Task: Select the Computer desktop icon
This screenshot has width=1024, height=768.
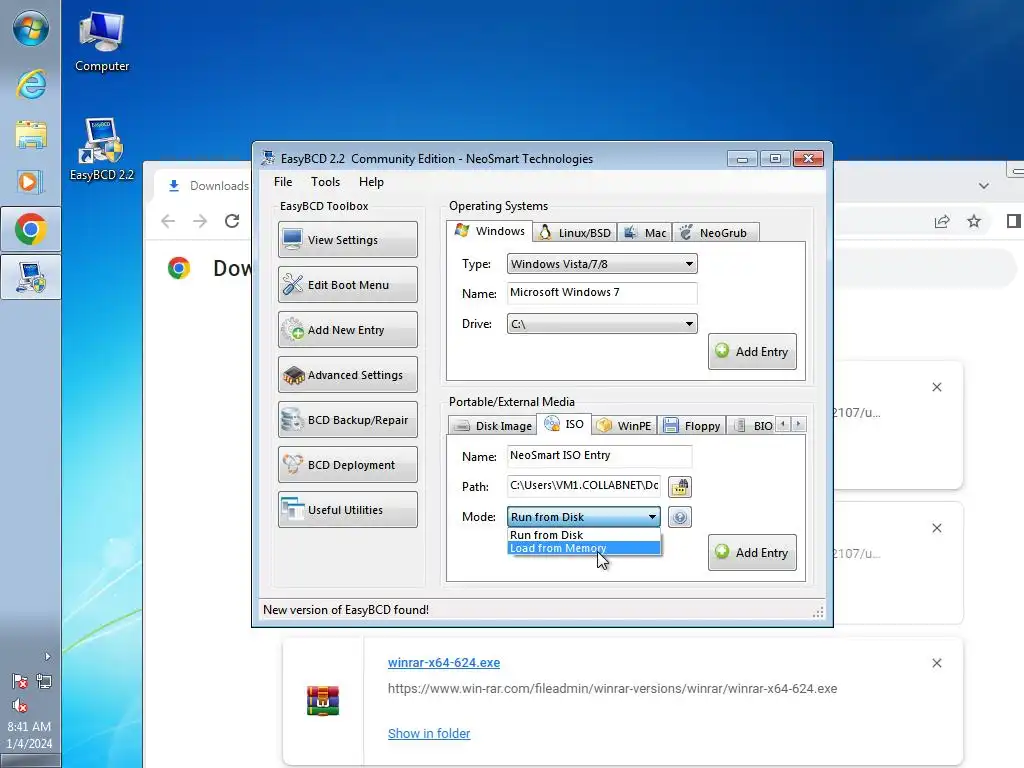Action: pyautogui.click(x=101, y=42)
